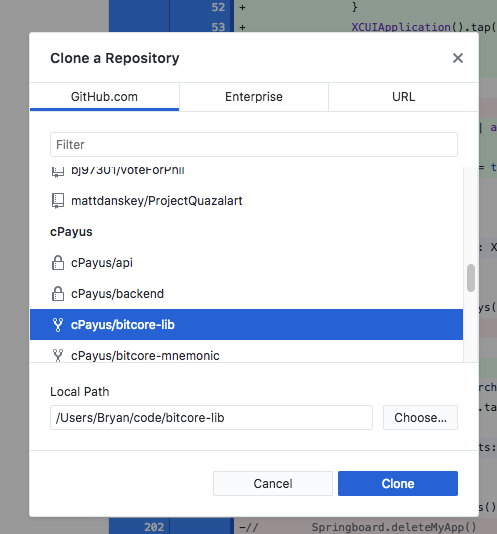Switch to the Enterprise tab
The width and height of the screenshot is (497, 534).
tap(254, 97)
